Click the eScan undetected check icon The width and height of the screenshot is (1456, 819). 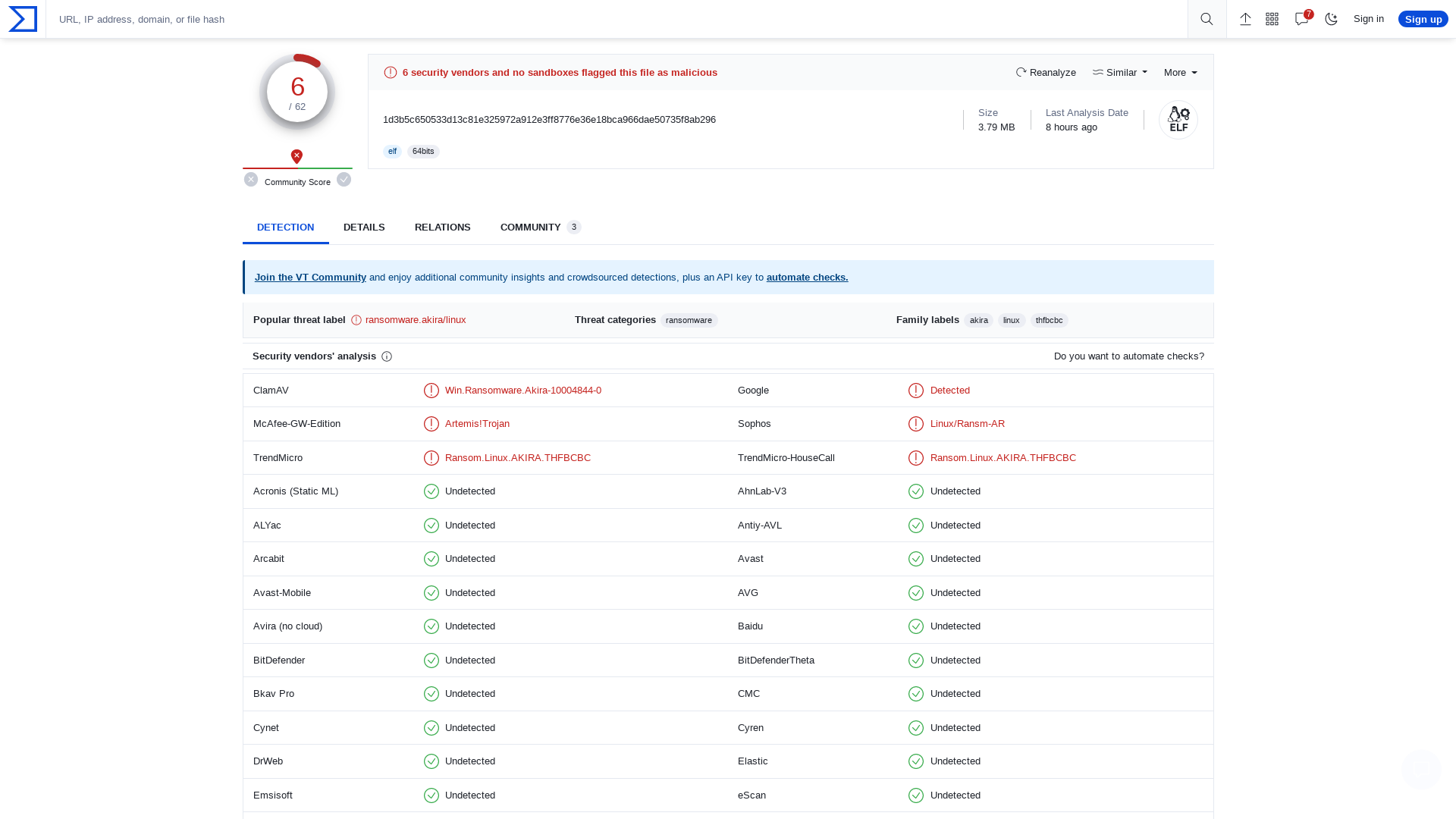[x=916, y=795]
